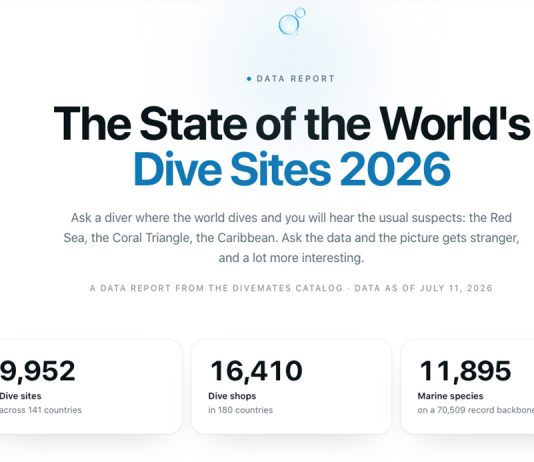Click the intro paragraph about the Red Sea
534x462 pixels.
[x=291, y=238]
